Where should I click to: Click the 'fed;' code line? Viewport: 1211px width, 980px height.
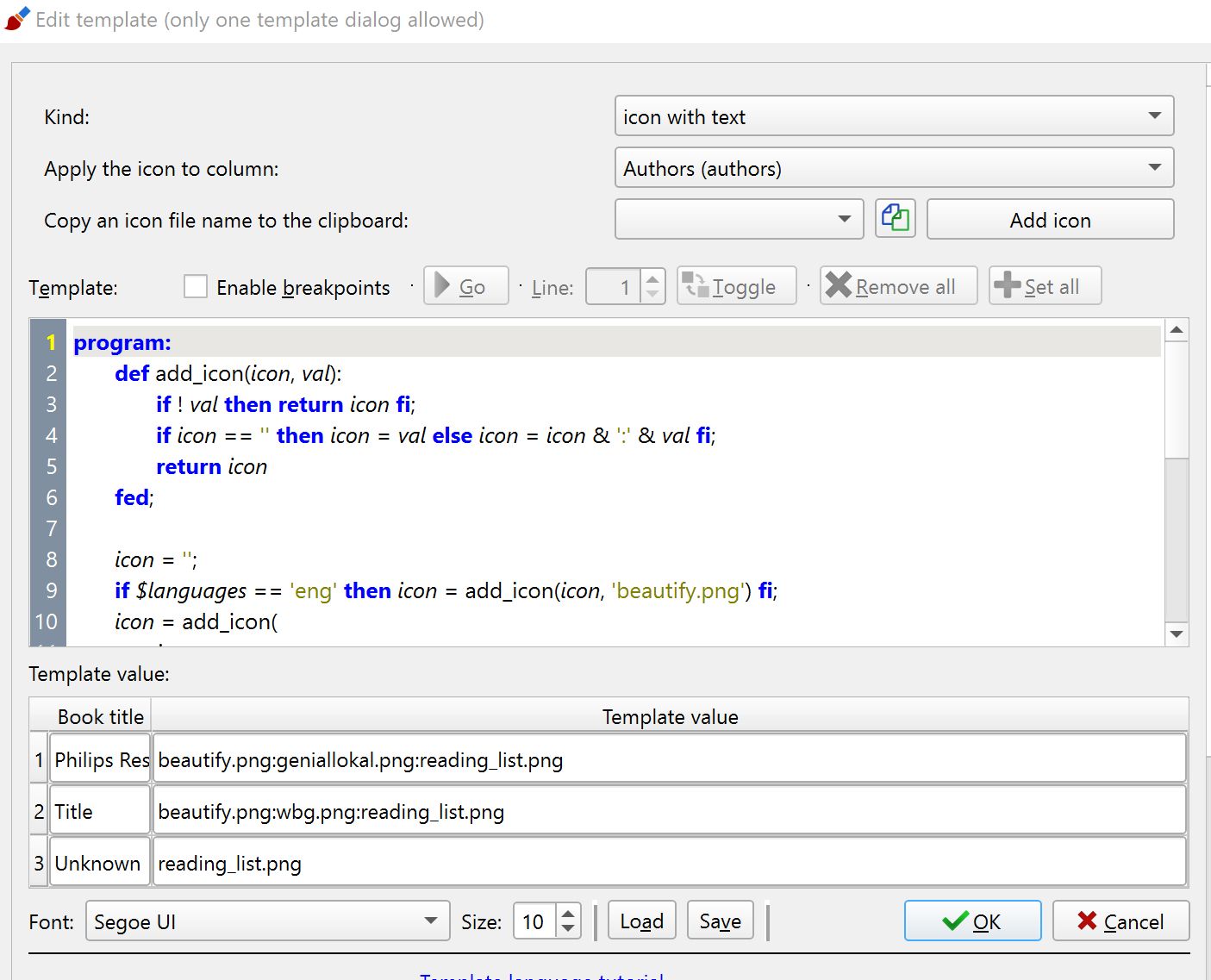point(134,497)
